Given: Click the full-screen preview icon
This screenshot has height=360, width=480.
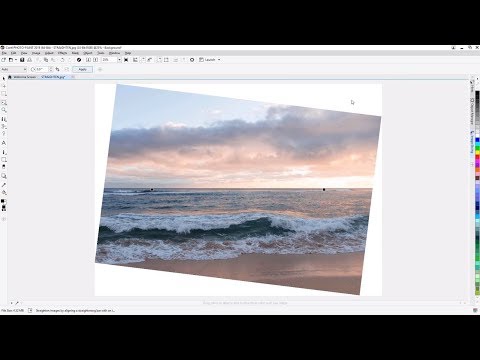Looking at the screenshot, I should pyautogui.click(x=126, y=60).
